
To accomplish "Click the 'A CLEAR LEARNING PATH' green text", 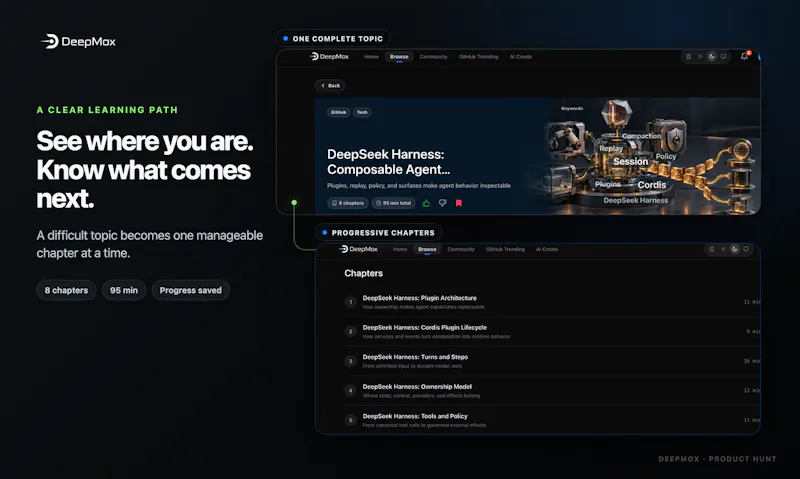I will (107, 110).
